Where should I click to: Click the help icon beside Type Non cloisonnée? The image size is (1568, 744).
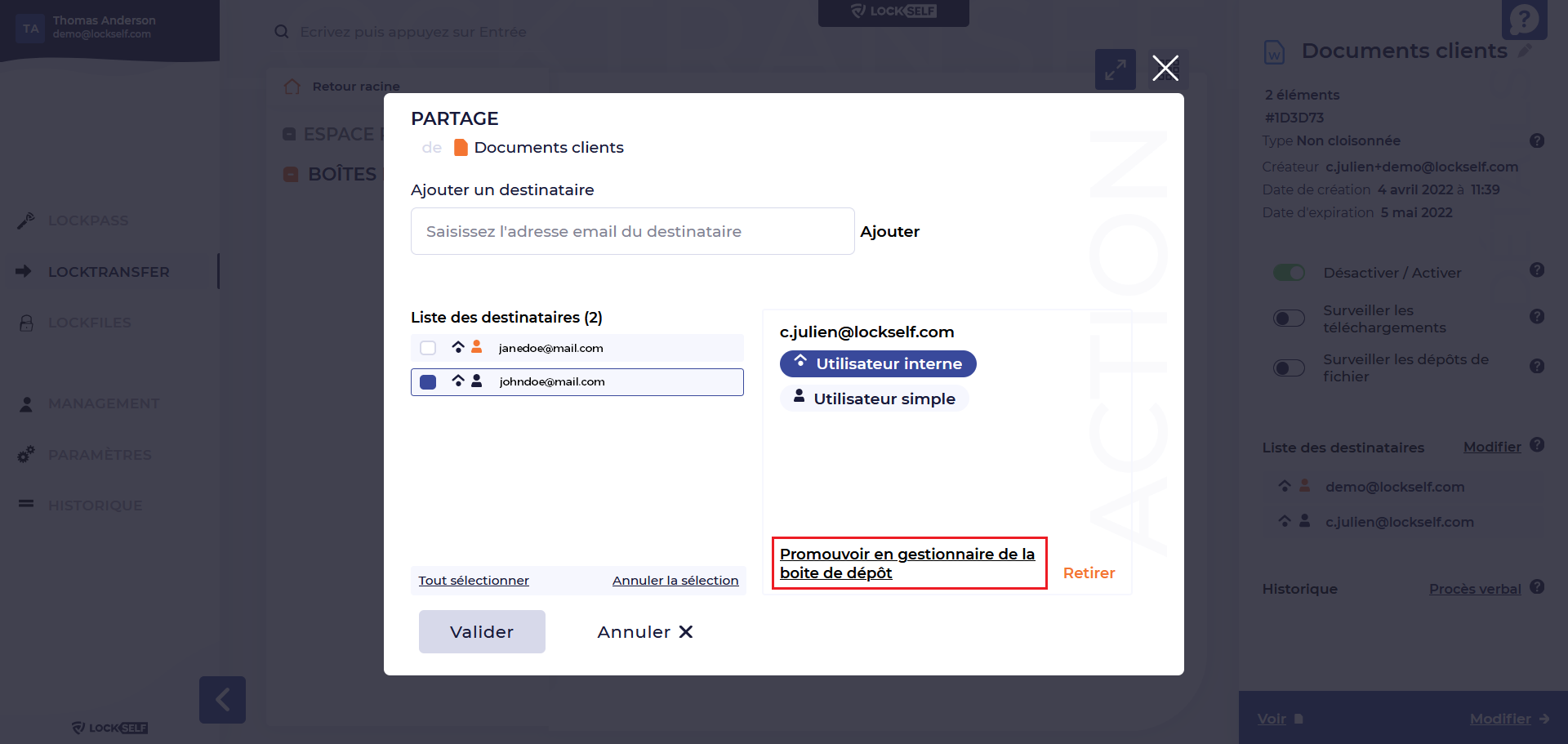(x=1537, y=140)
